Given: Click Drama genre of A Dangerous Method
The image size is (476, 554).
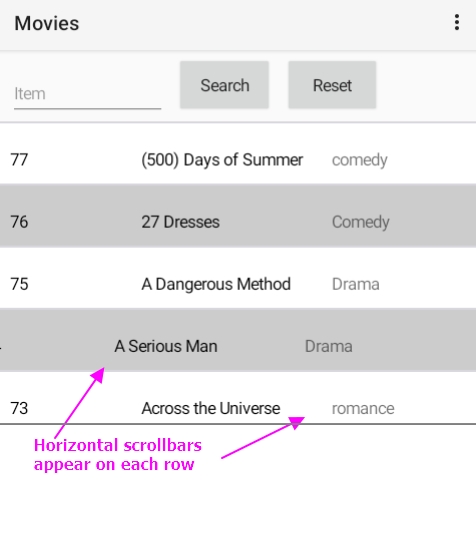Looking at the screenshot, I should [355, 284].
